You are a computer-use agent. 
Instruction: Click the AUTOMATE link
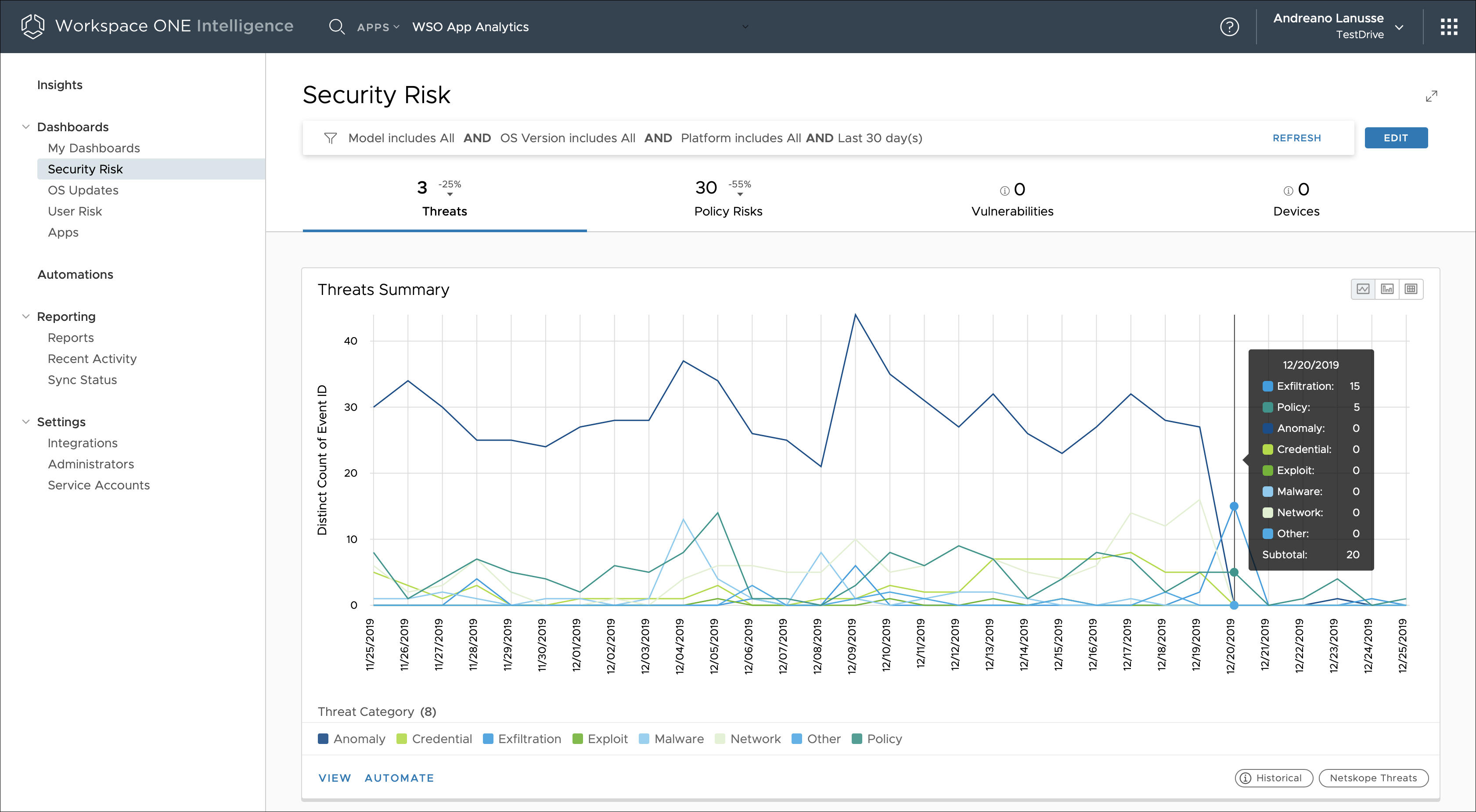(399, 778)
